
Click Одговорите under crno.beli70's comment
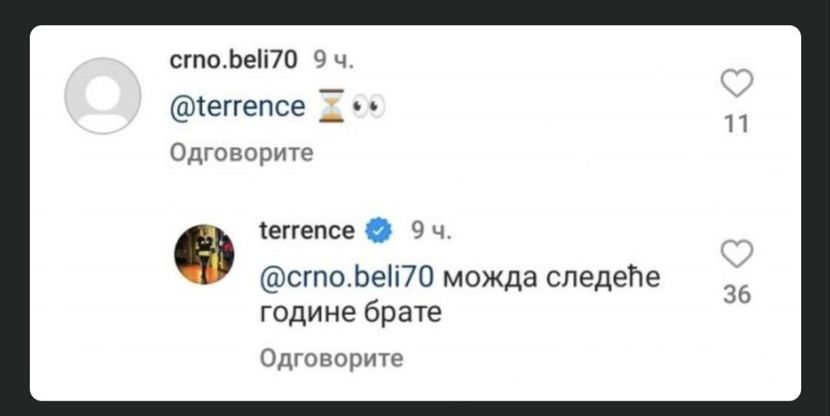tap(242, 153)
